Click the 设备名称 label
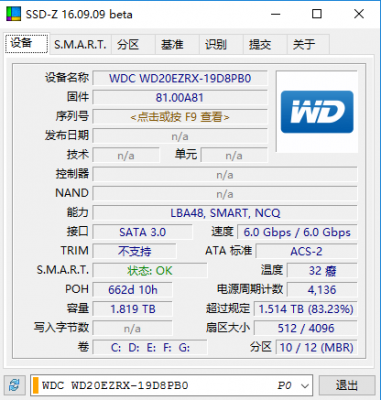The image size is (381, 400). tap(67, 78)
